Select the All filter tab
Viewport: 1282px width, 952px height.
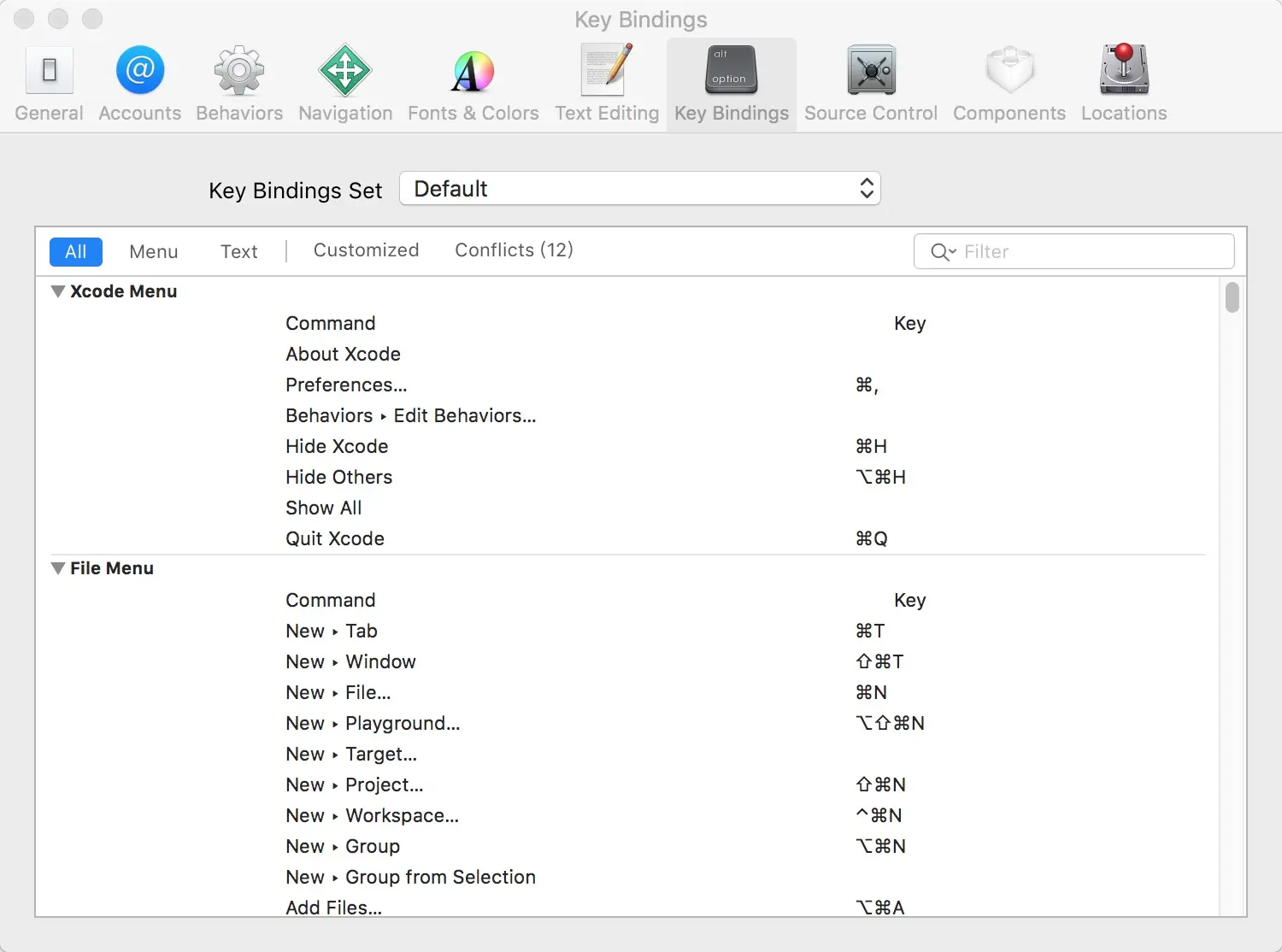(76, 251)
